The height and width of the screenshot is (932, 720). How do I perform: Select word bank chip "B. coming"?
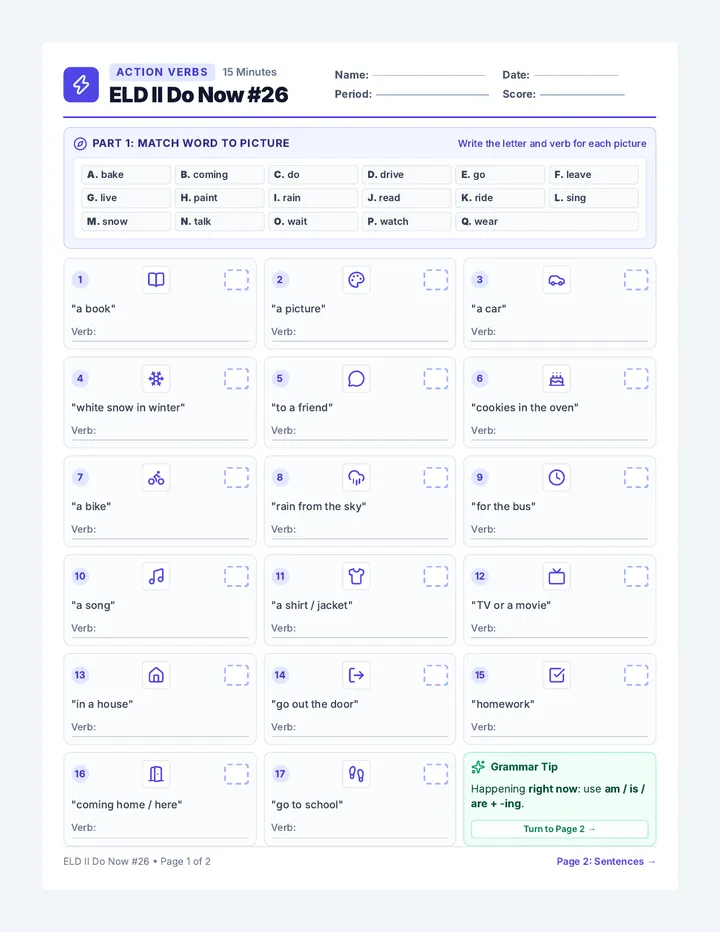coord(219,175)
